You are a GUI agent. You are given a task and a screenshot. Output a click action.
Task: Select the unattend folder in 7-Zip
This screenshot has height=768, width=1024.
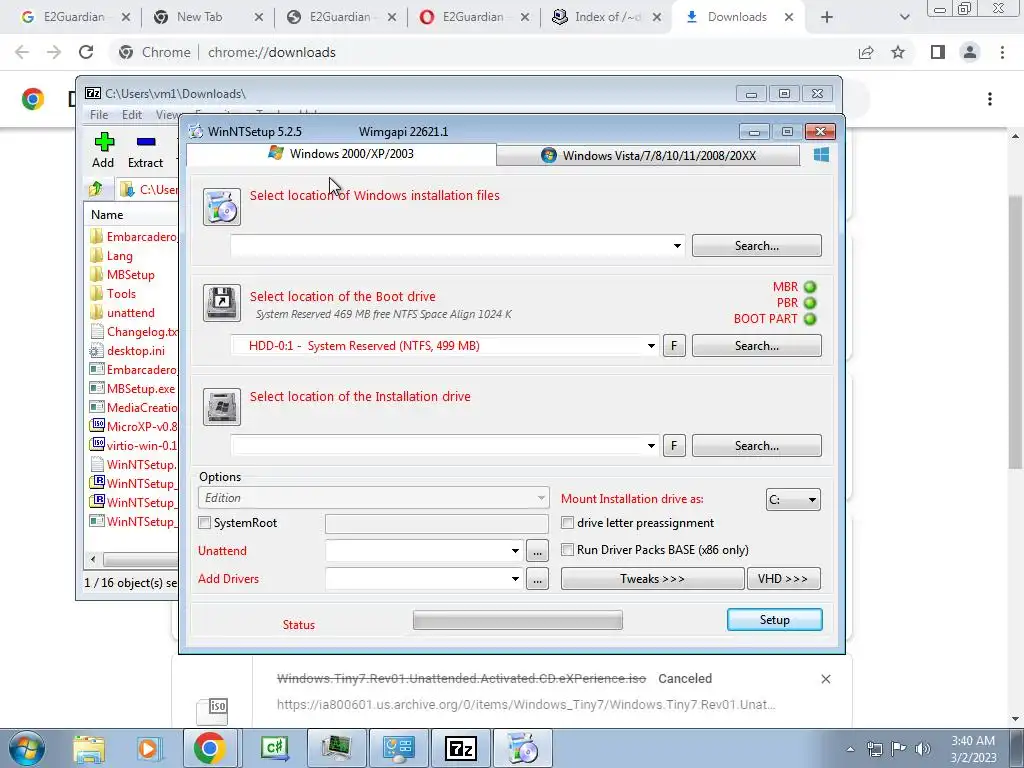click(131, 313)
